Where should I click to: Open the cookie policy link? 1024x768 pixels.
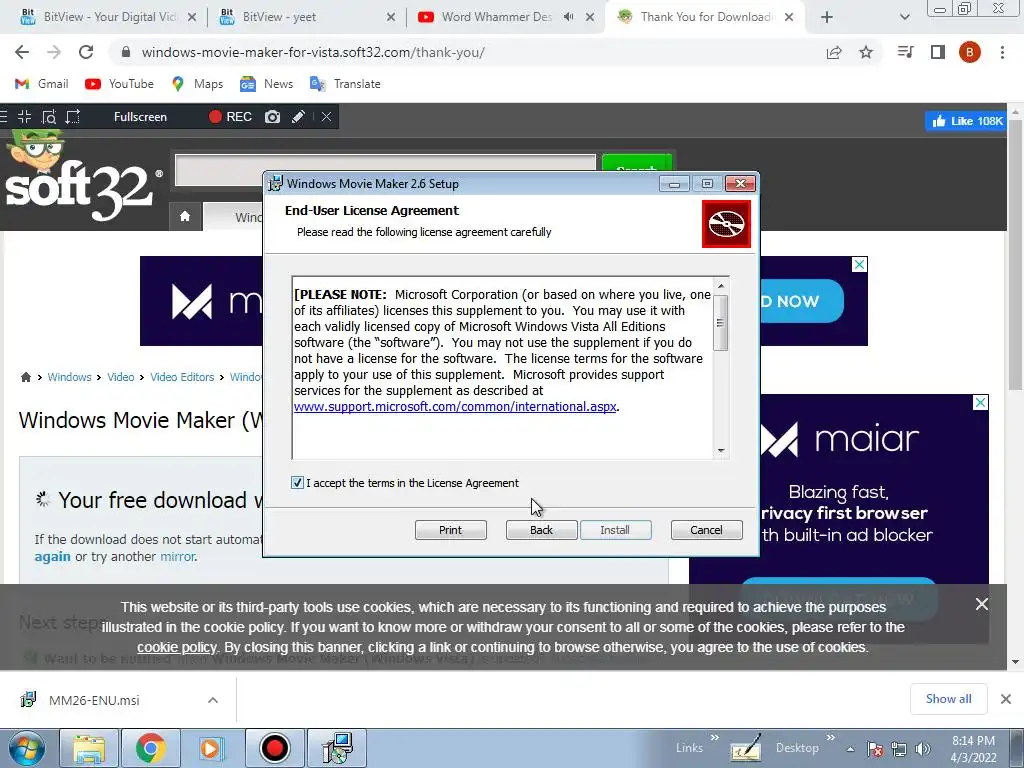click(176, 647)
